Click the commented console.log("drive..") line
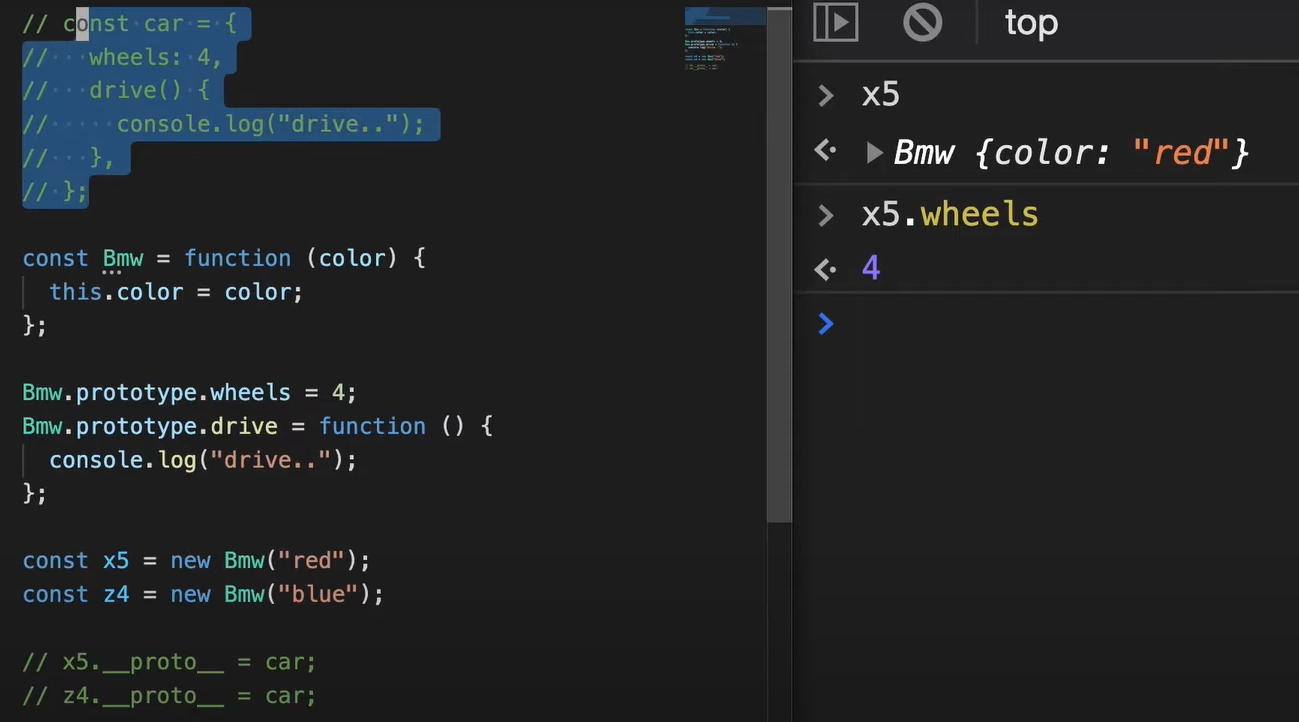The width and height of the screenshot is (1299, 722). [x=224, y=124]
